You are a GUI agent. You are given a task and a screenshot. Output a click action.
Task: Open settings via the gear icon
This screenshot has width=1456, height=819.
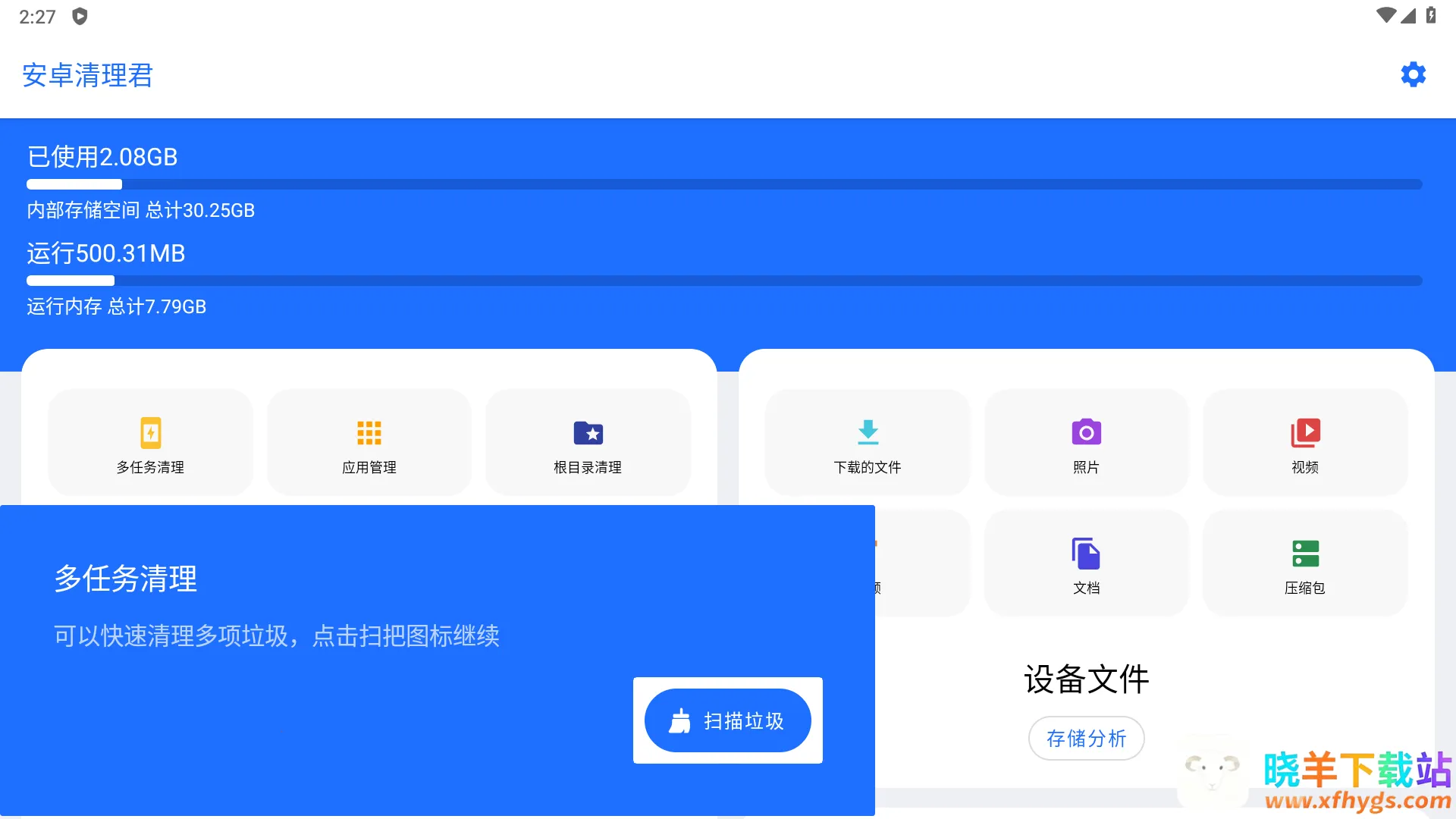[1413, 75]
